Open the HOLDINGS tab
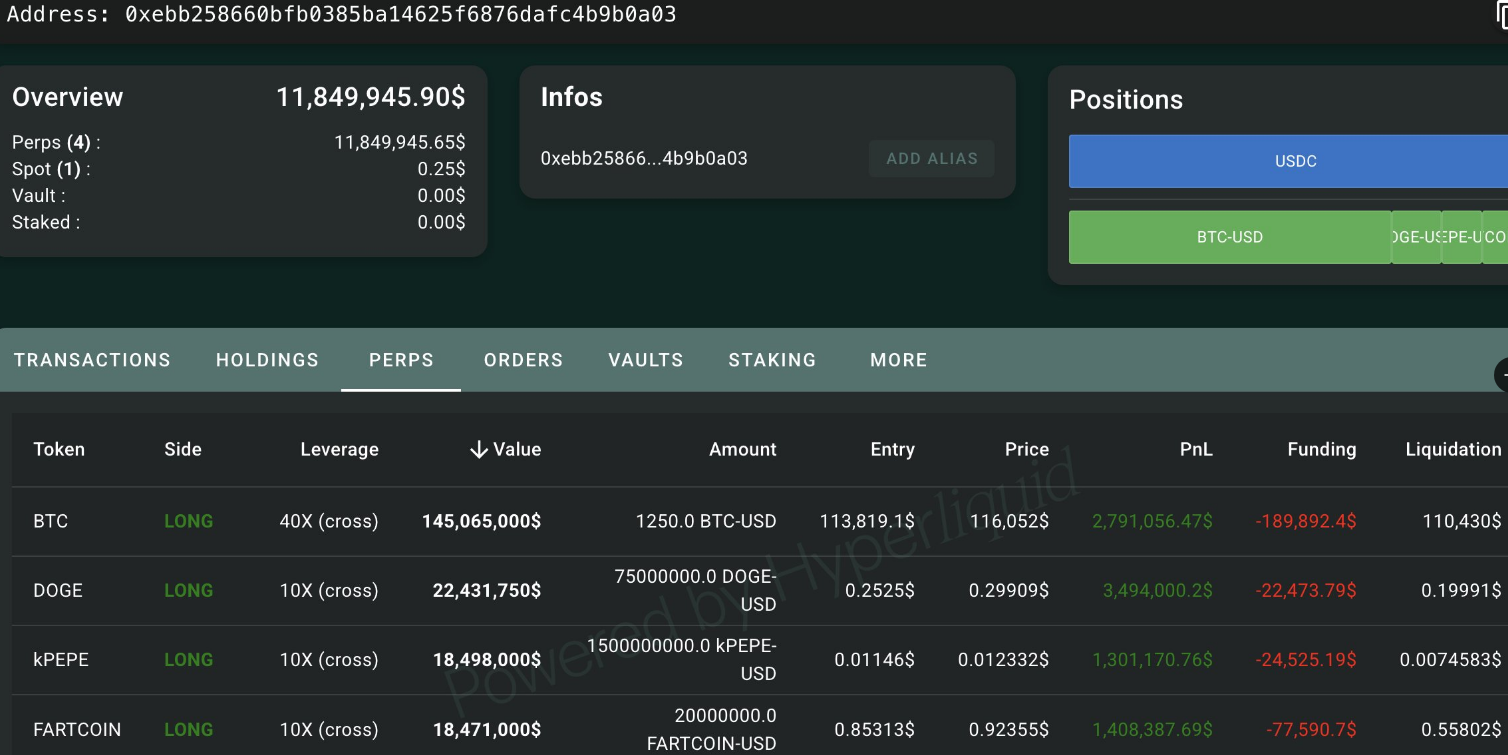Screen dimensions: 1508x755 tap(267, 360)
